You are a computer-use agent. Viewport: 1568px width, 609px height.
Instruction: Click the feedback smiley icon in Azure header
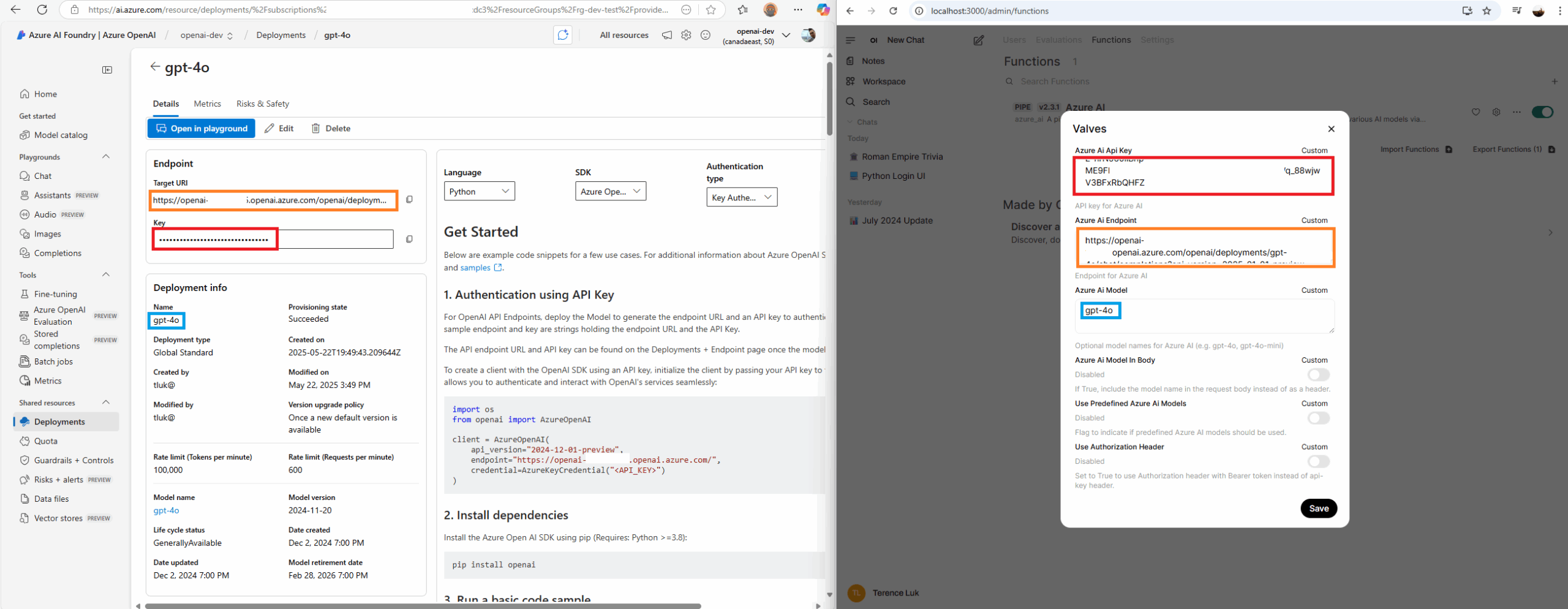(706, 35)
